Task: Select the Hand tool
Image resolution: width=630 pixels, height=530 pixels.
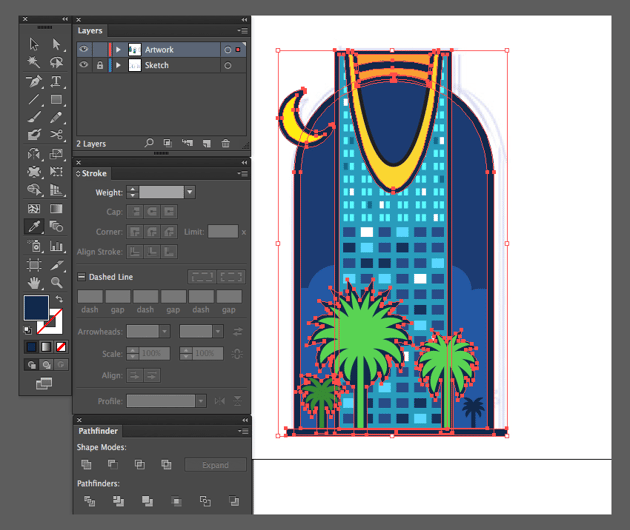Action: click(34, 283)
